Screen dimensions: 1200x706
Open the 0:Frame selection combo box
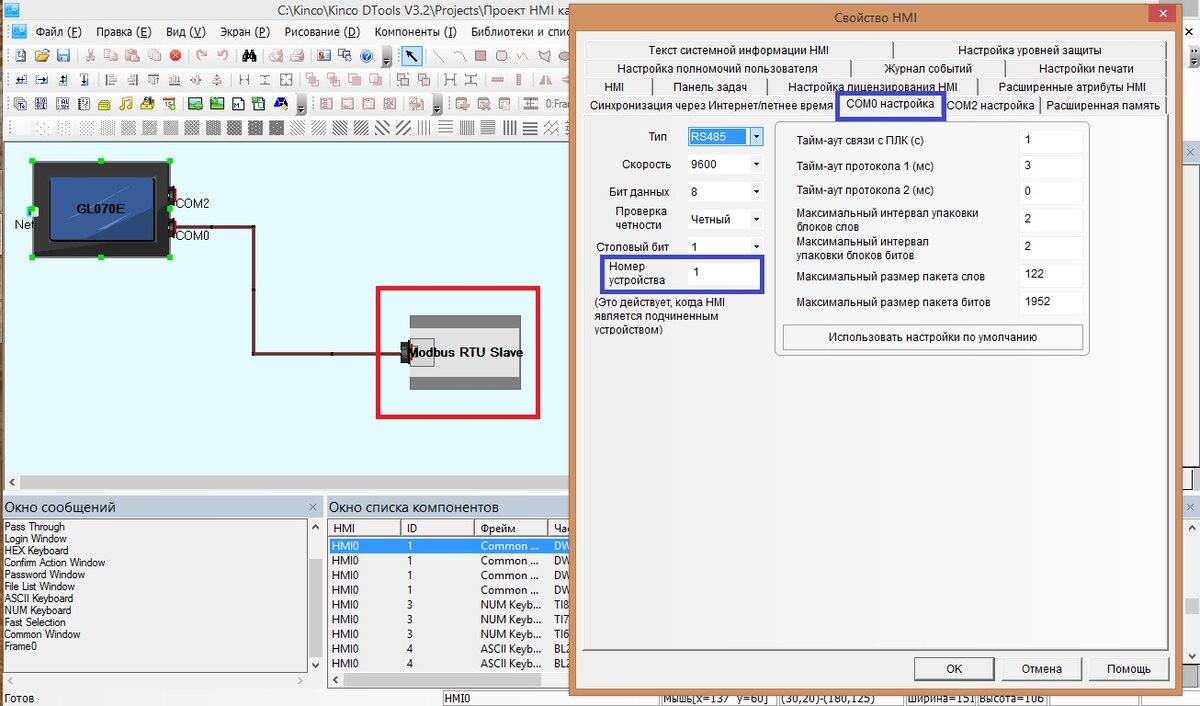click(x=558, y=103)
